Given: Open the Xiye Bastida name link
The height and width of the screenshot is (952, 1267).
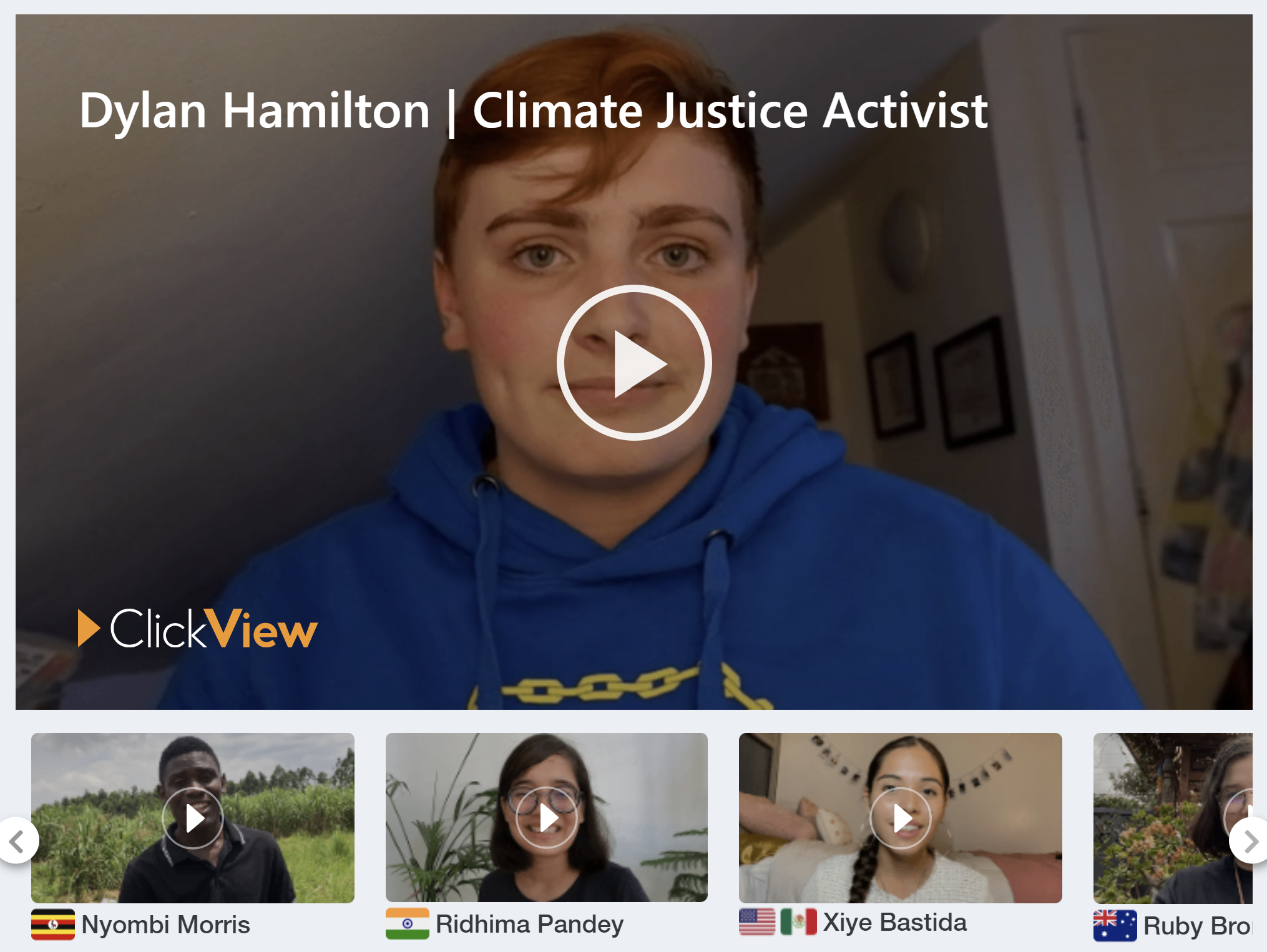Looking at the screenshot, I should pyautogui.click(x=895, y=923).
